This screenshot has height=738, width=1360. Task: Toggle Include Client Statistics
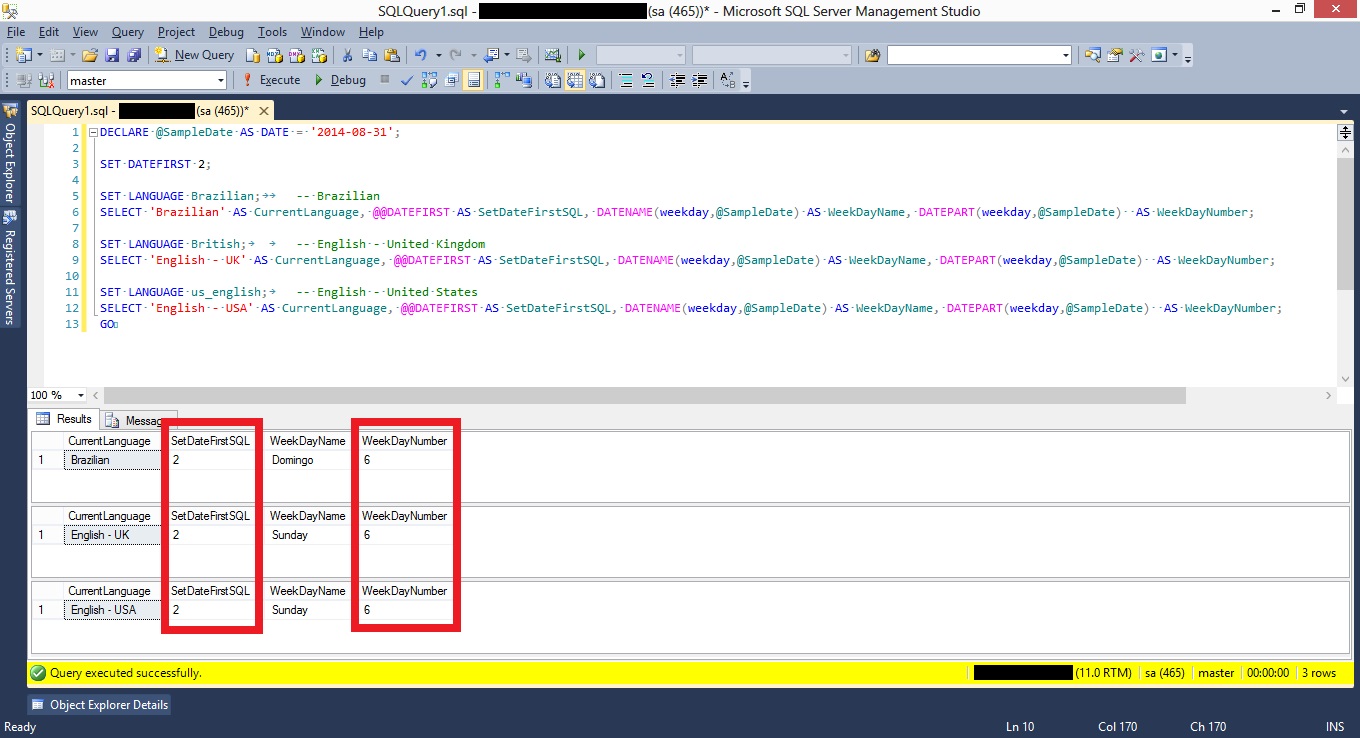point(524,80)
